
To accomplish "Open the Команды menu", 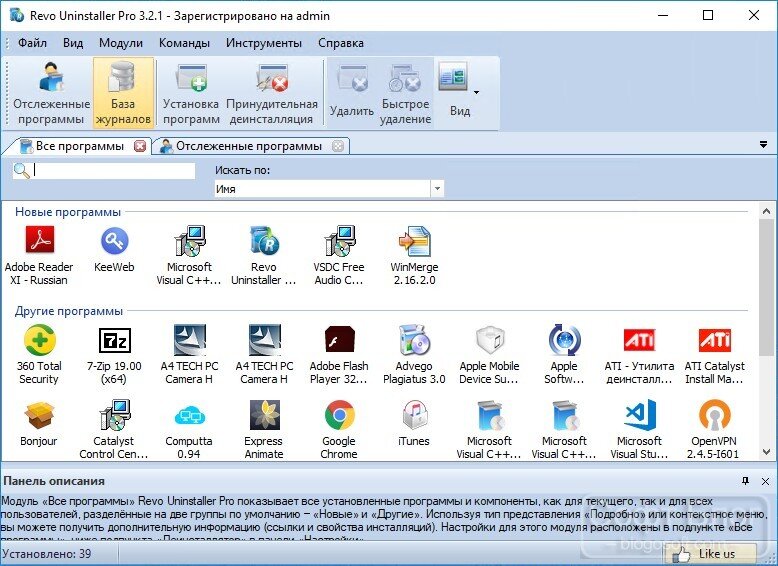I will point(184,43).
